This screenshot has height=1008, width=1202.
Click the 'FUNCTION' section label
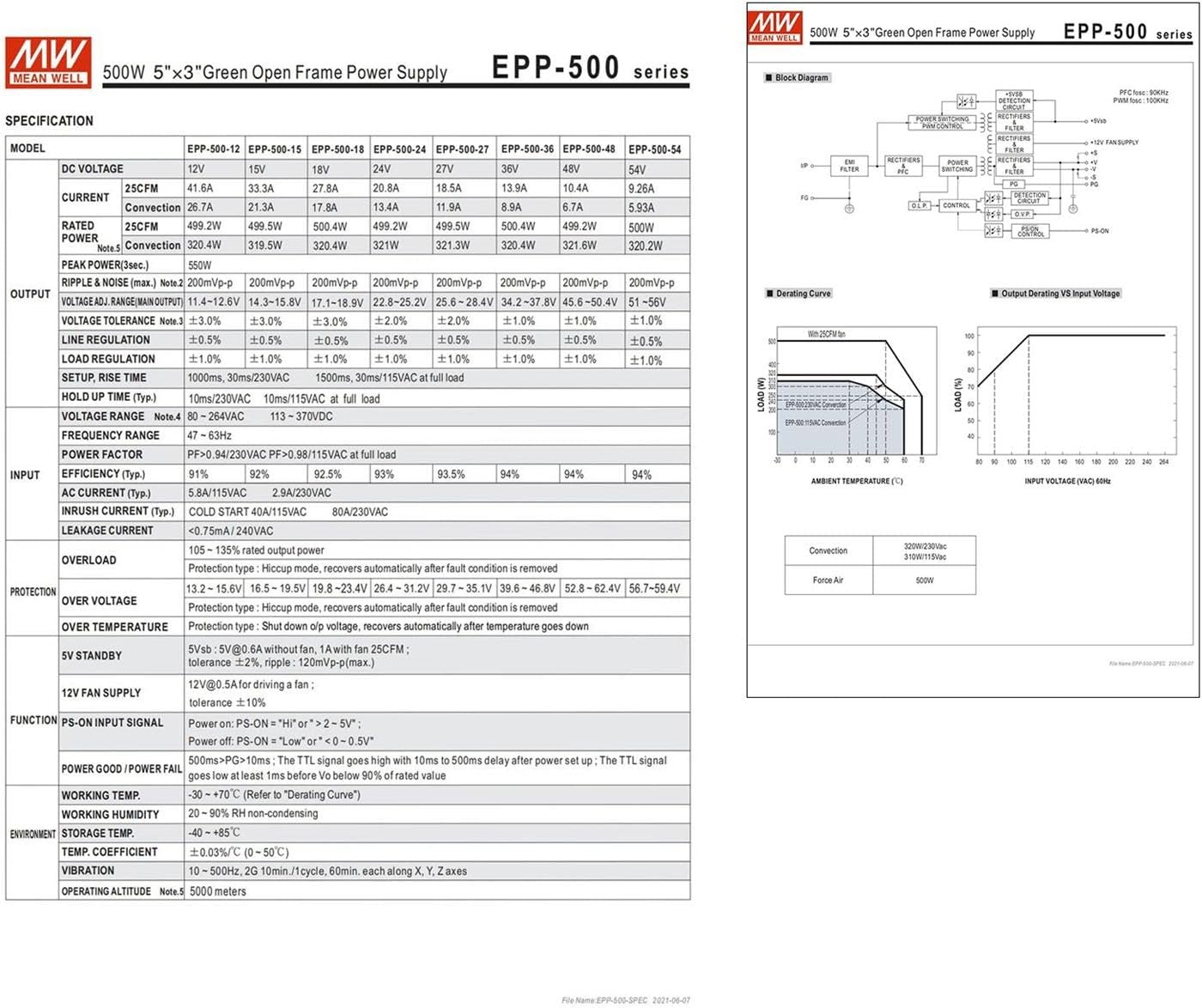33,720
